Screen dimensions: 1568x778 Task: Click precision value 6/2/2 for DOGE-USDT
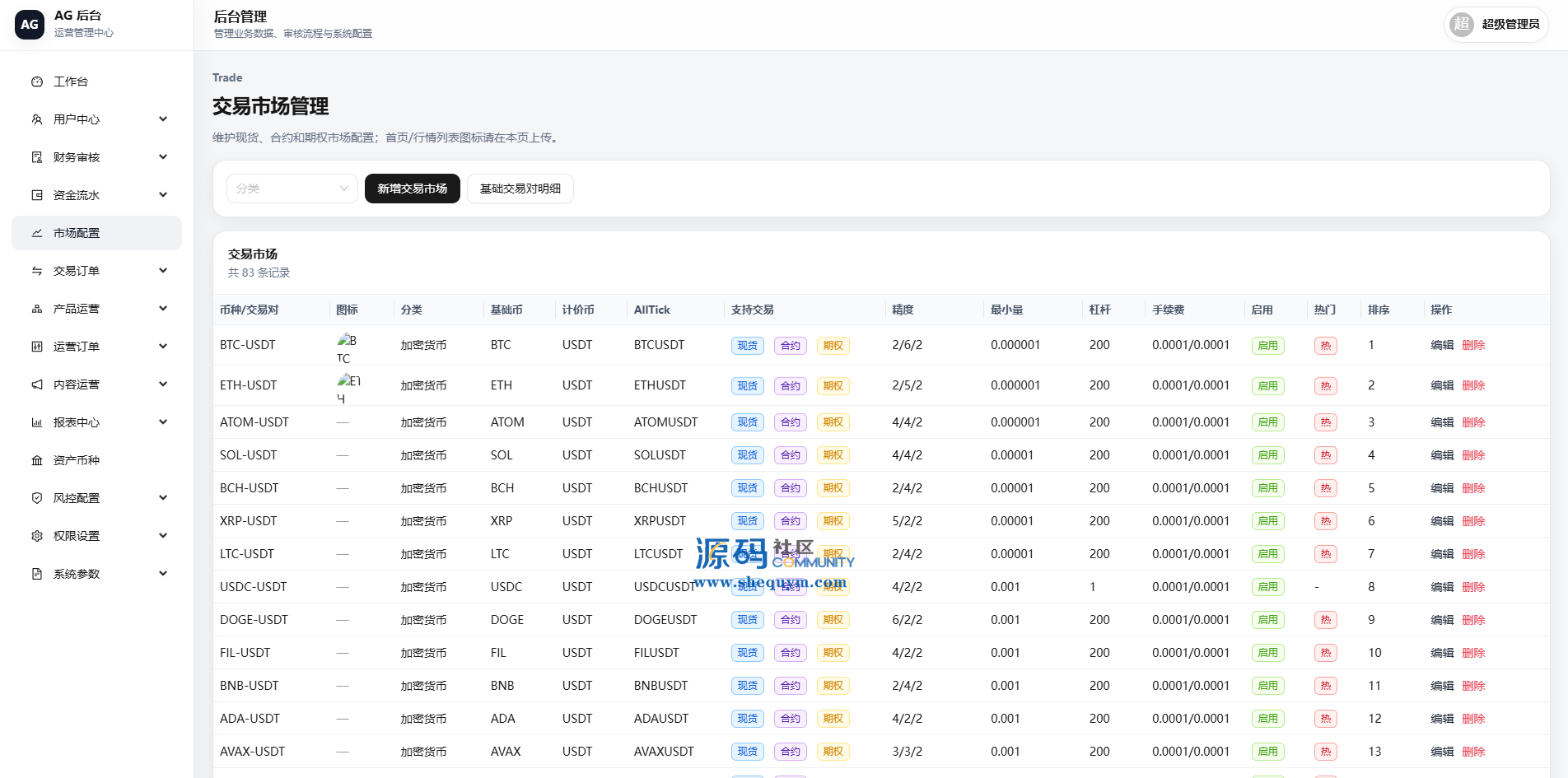click(x=908, y=620)
